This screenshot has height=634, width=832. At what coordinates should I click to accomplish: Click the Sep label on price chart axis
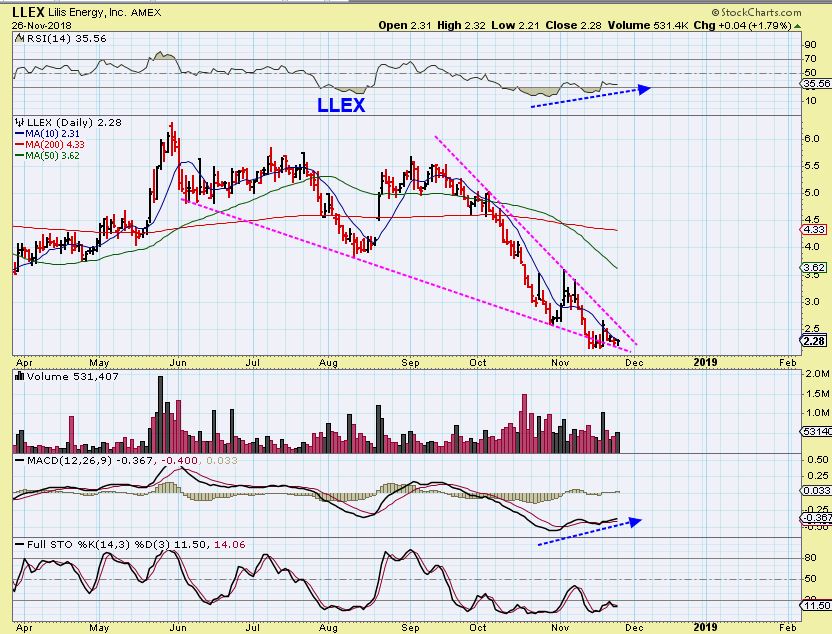coord(410,362)
